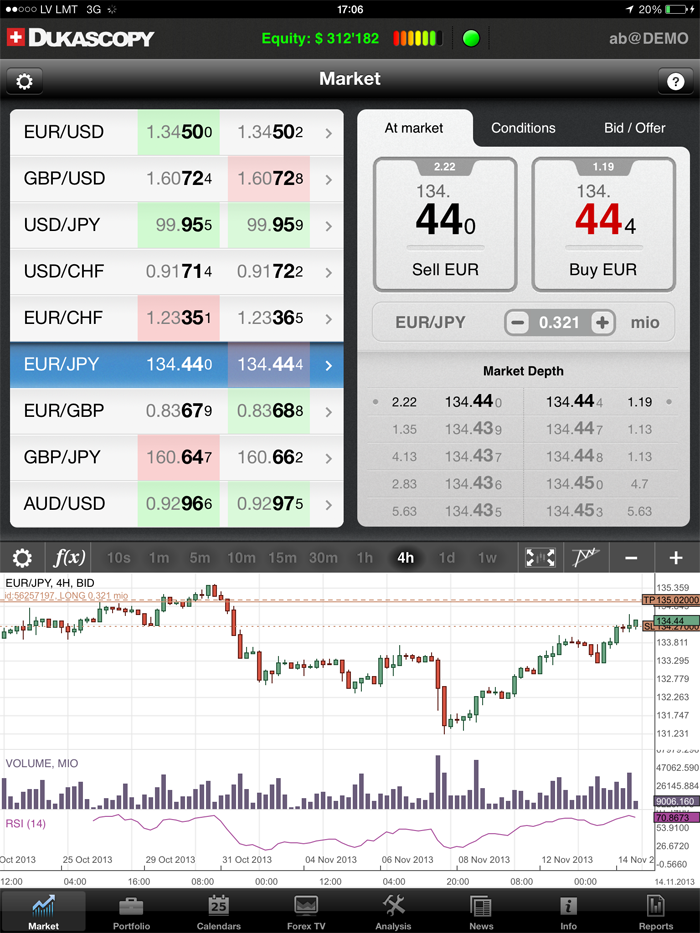Expand GBP/USD row chevron
700x933 pixels.
click(328, 179)
